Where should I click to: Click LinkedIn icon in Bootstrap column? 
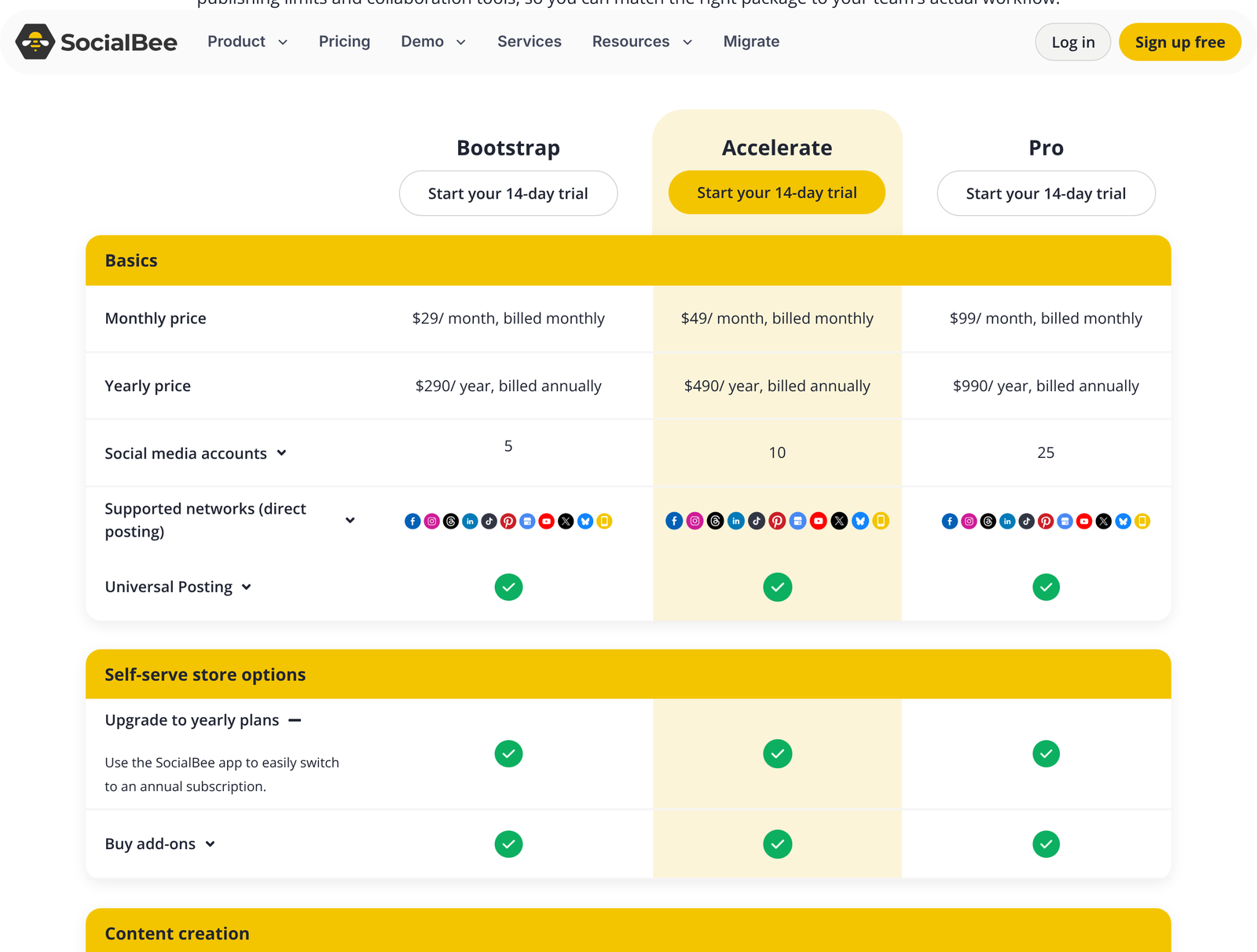[x=470, y=521]
